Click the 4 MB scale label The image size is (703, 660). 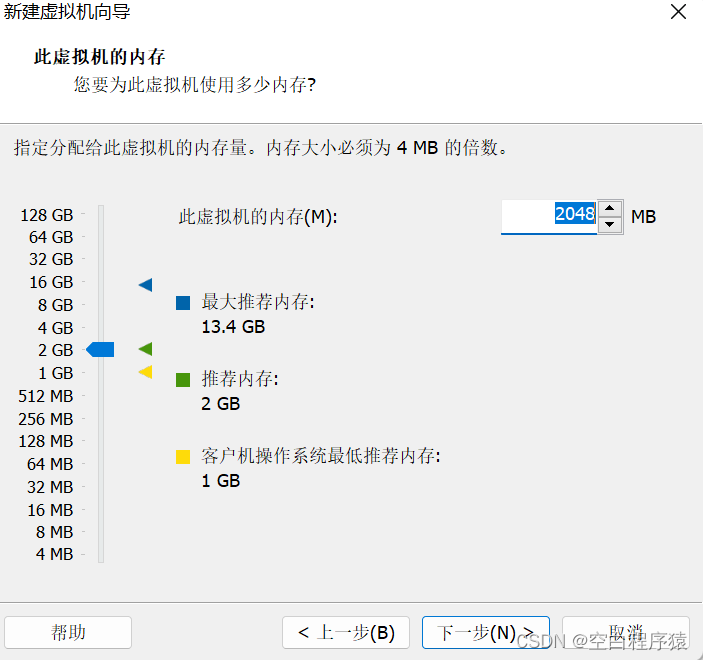pyautogui.click(x=54, y=554)
